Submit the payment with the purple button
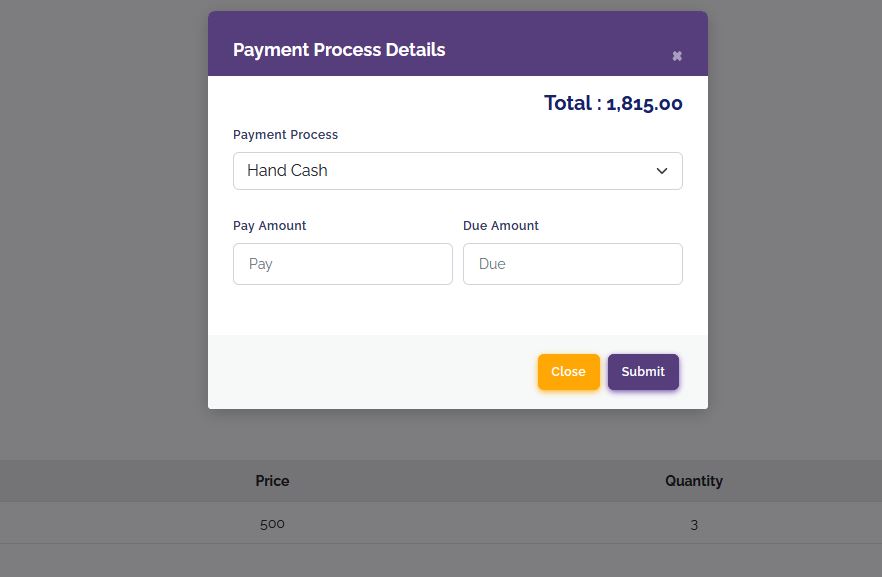Viewport: 882px width, 577px height. (643, 372)
